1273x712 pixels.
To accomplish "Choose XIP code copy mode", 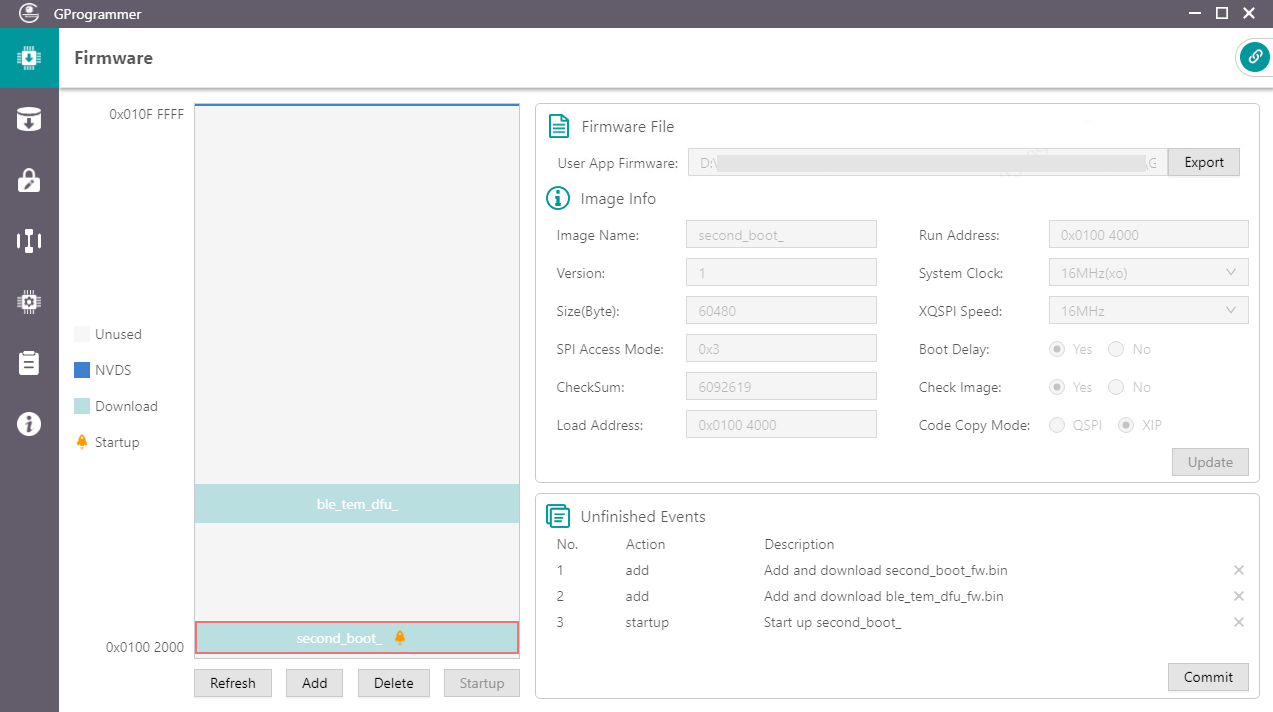I will coord(1126,425).
